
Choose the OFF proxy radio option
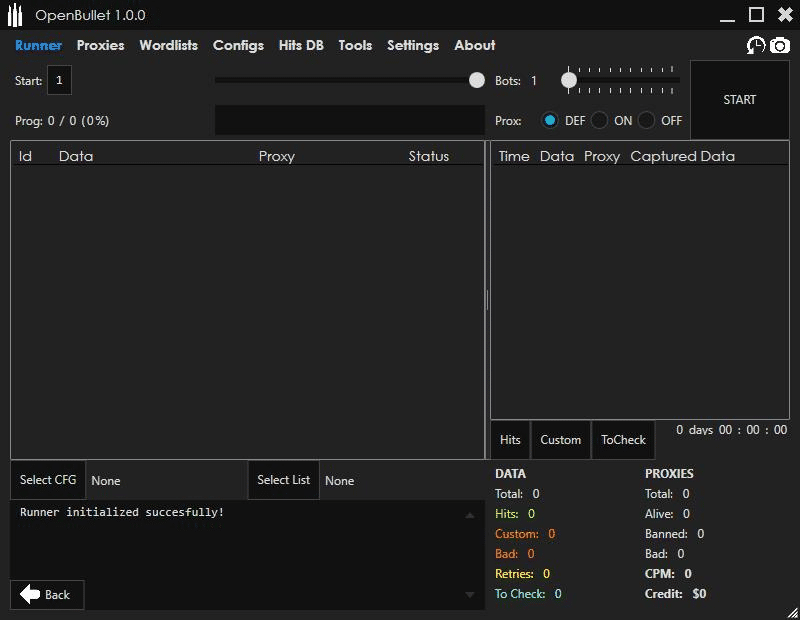(x=647, y=120)
